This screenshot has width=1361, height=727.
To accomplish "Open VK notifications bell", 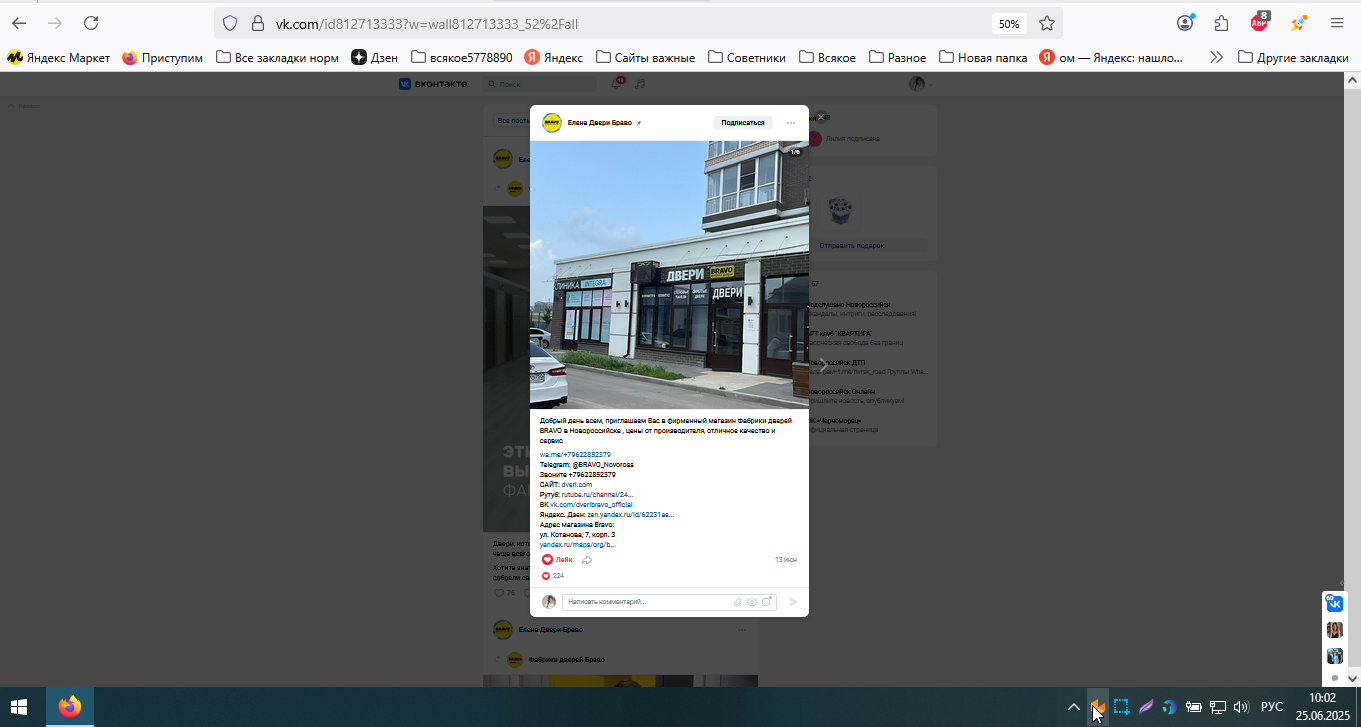I will (x=618, y=84).
